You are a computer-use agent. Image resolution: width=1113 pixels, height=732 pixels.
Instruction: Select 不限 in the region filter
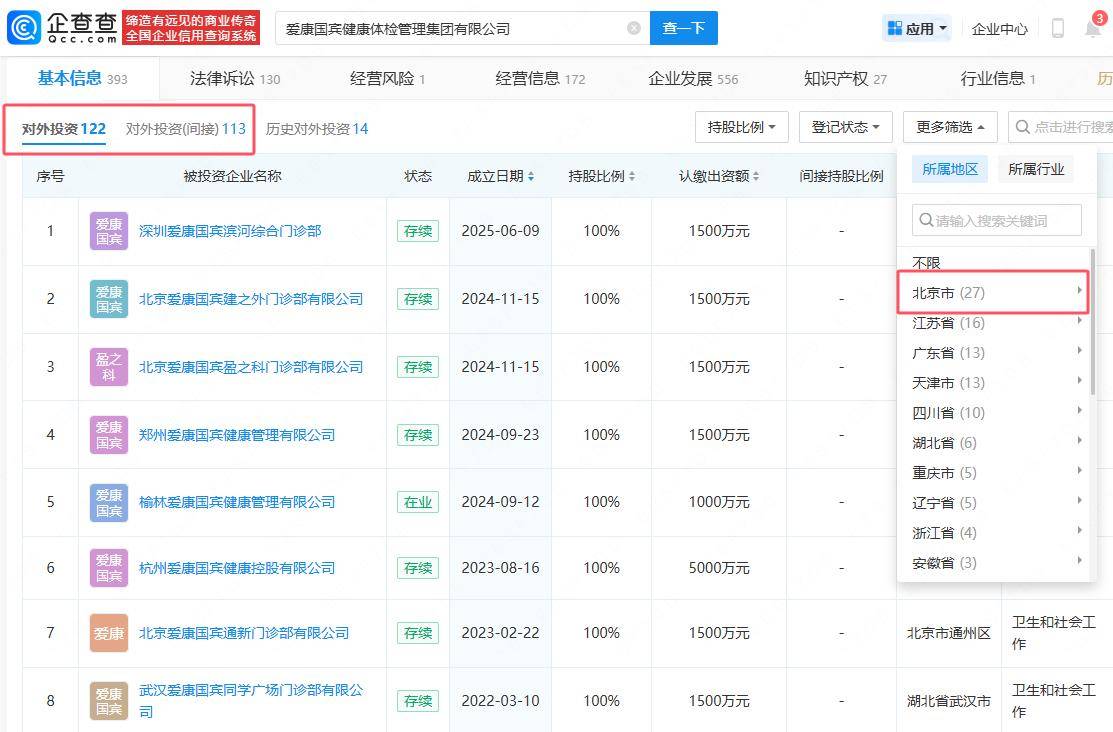[926, 262]
